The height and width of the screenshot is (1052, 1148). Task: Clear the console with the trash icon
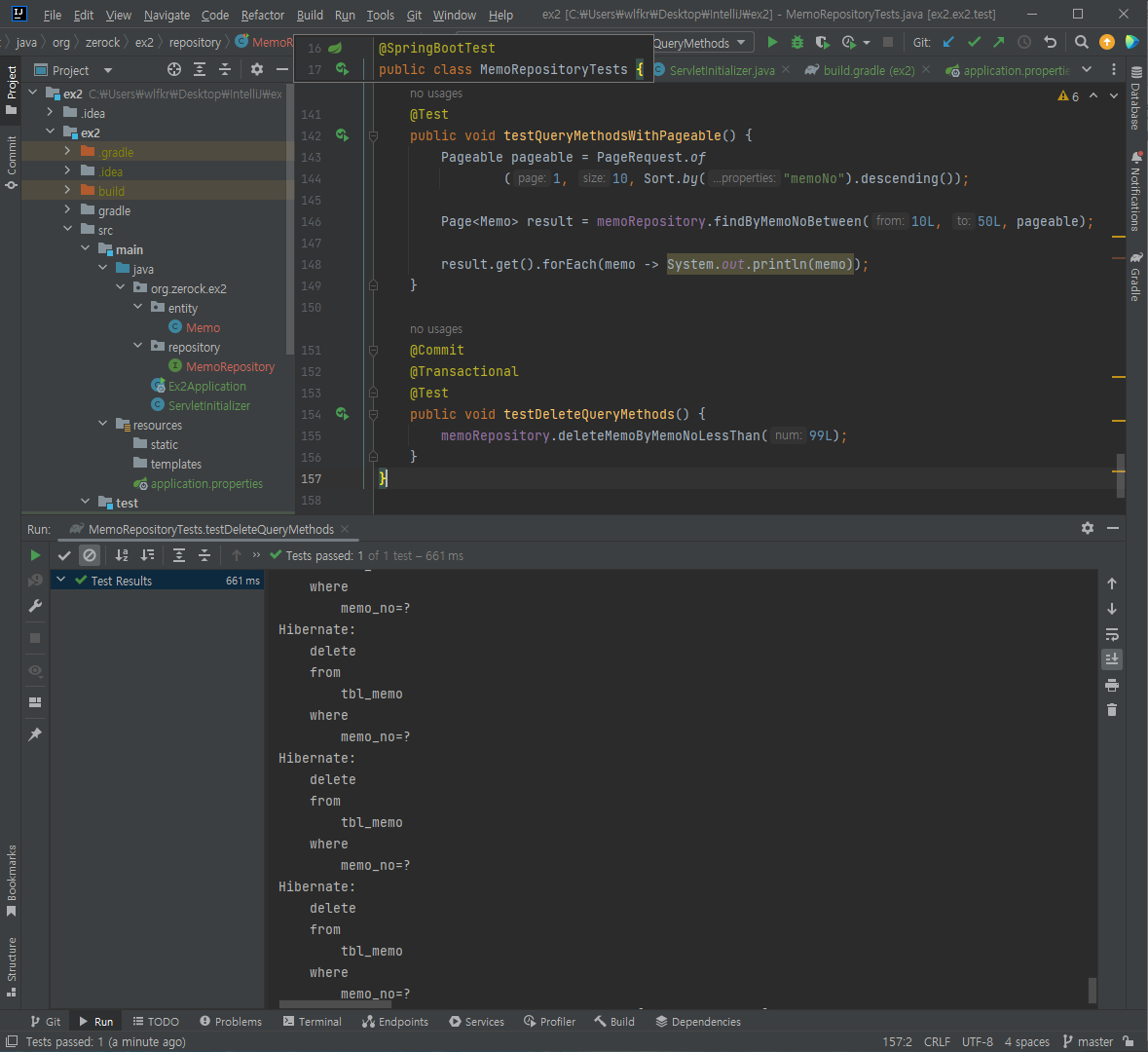click(x=1111, y=710)
